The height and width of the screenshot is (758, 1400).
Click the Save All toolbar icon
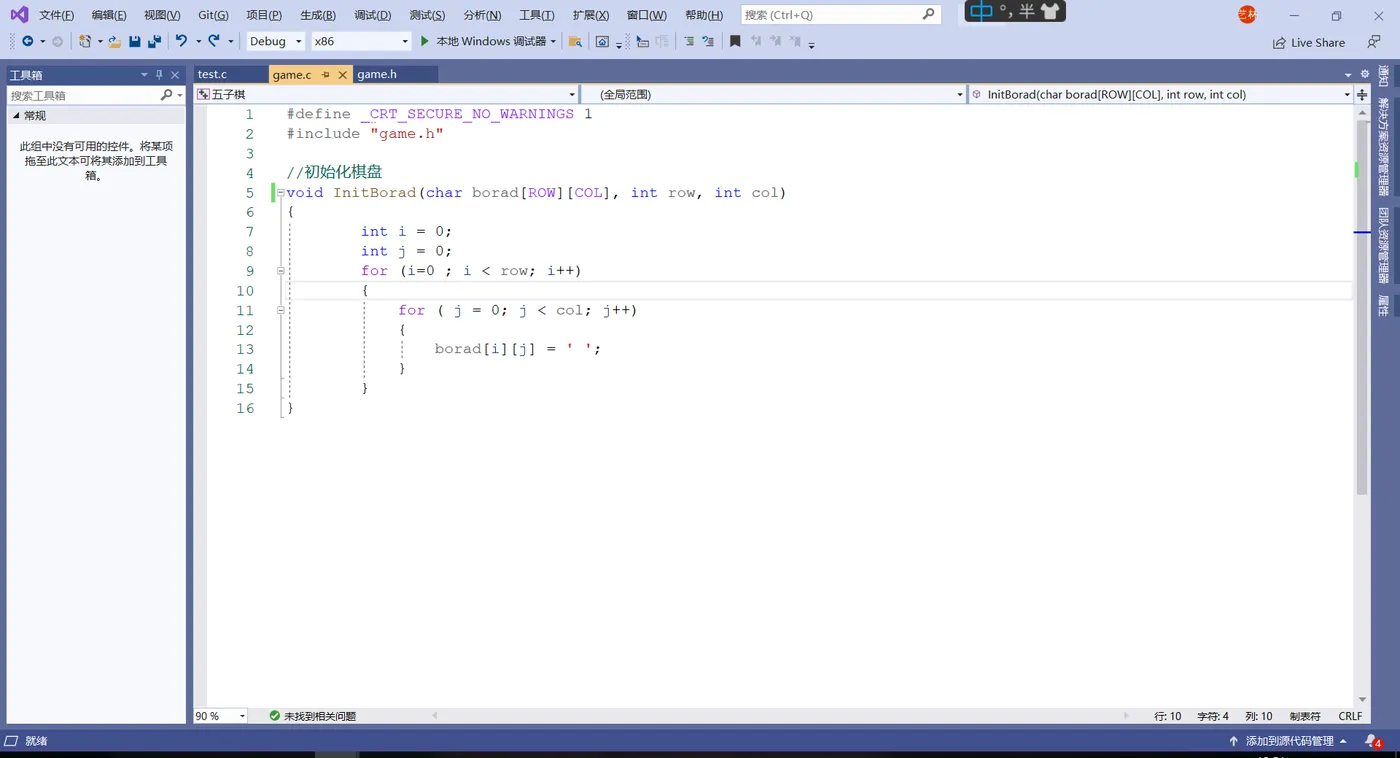(x=154, y=41)
